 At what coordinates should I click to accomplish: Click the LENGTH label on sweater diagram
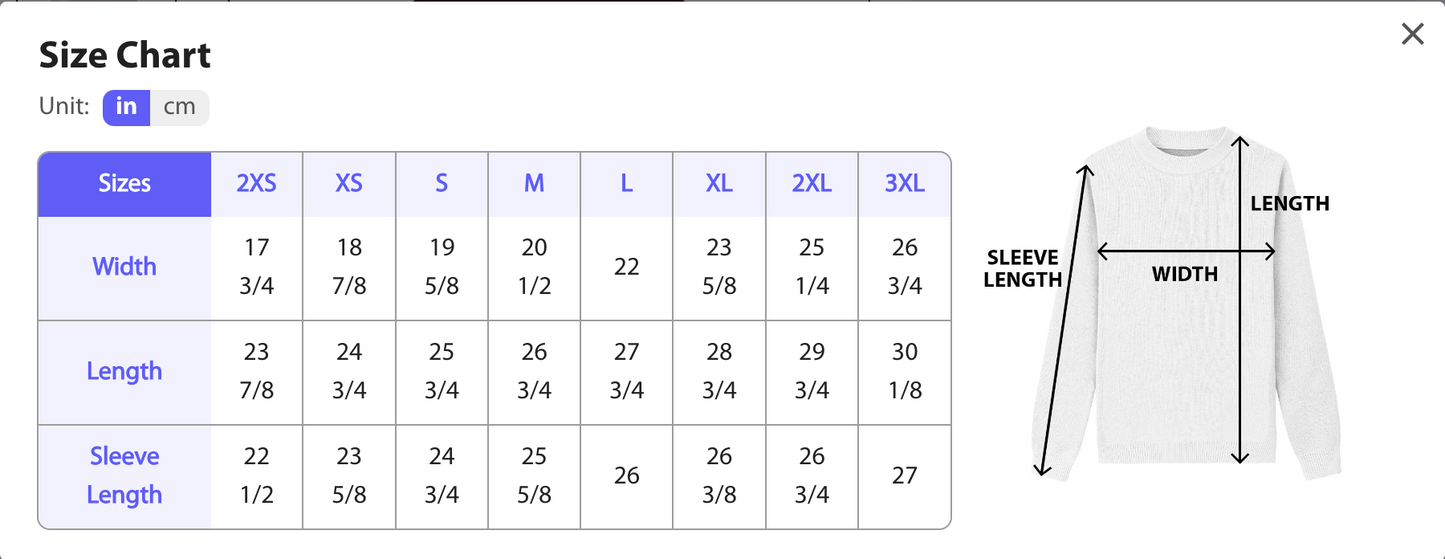(x=1290, y=204)
